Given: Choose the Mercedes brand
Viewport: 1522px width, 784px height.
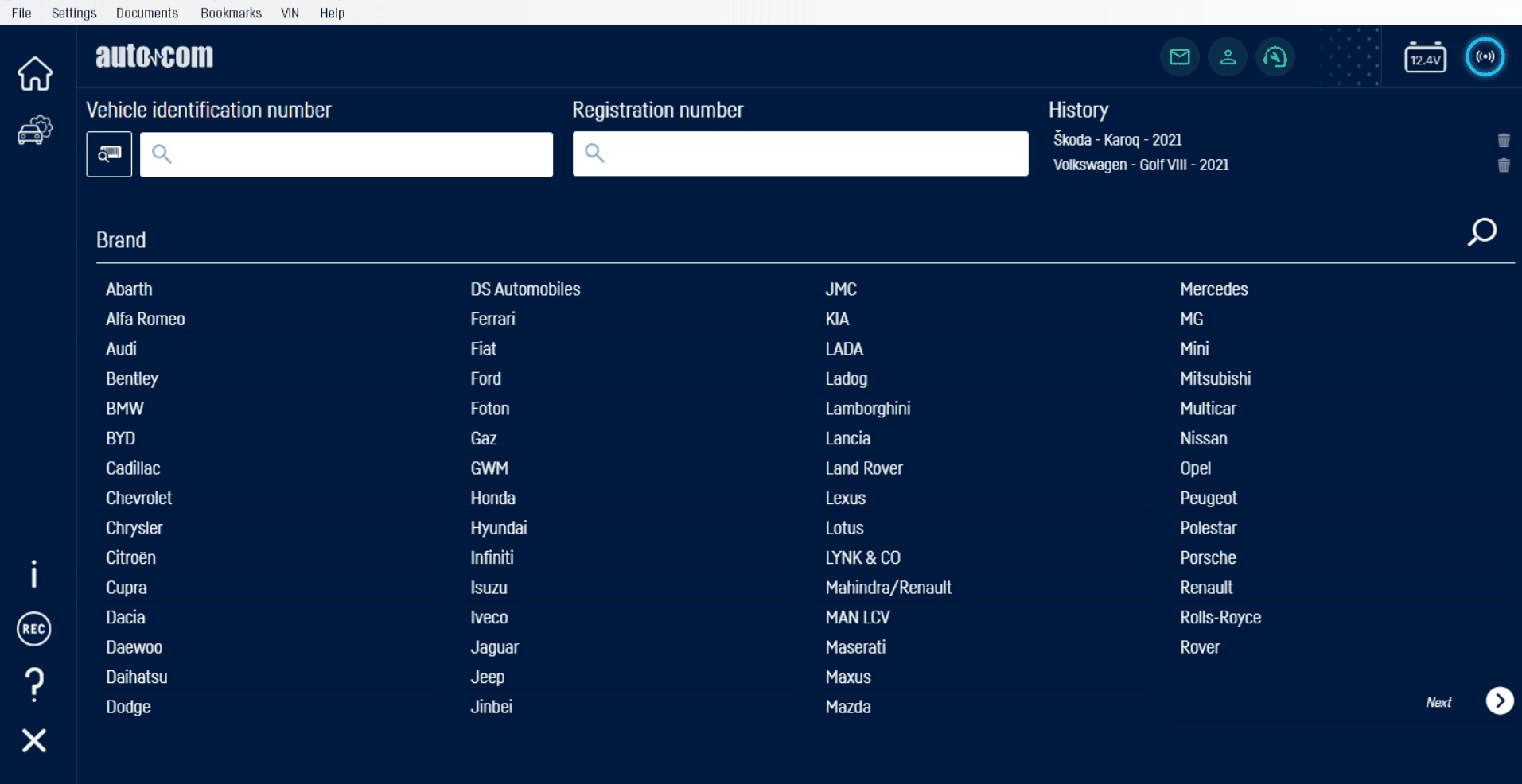Looking at the screenshot, I should (1213, 289).
